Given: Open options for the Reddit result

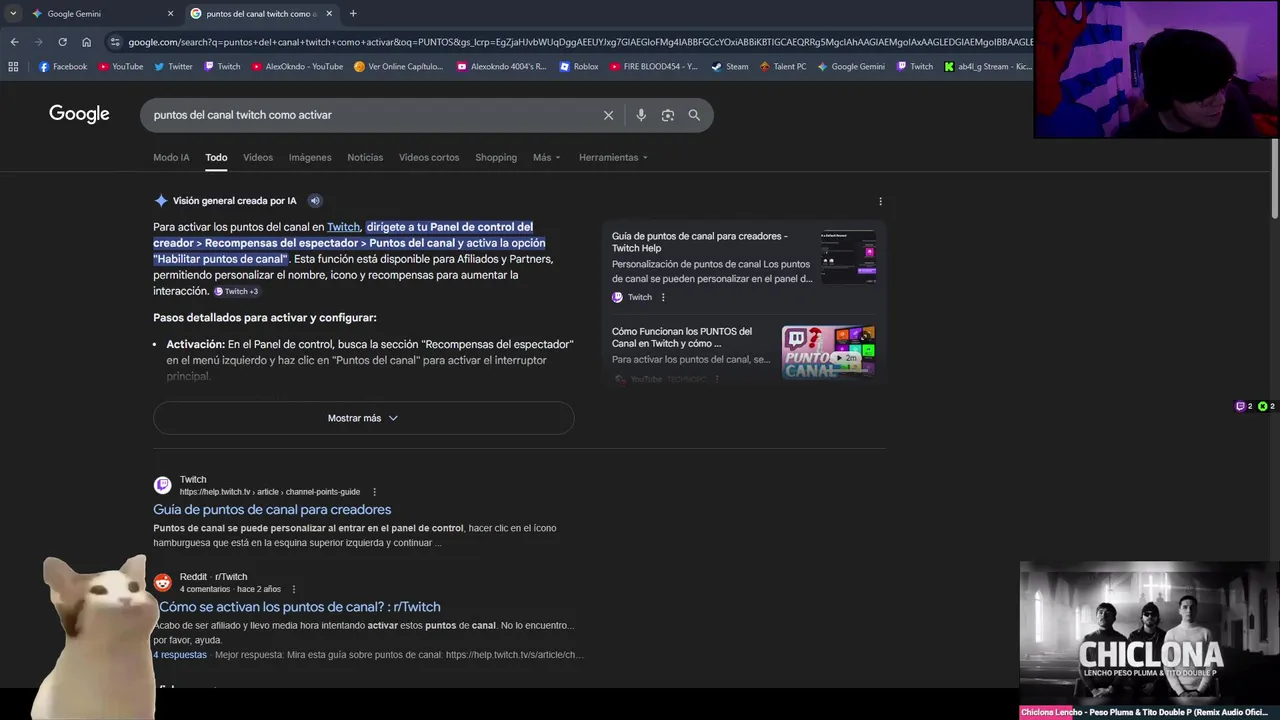Looking at the screenshot, I should [x=294, y=589].
